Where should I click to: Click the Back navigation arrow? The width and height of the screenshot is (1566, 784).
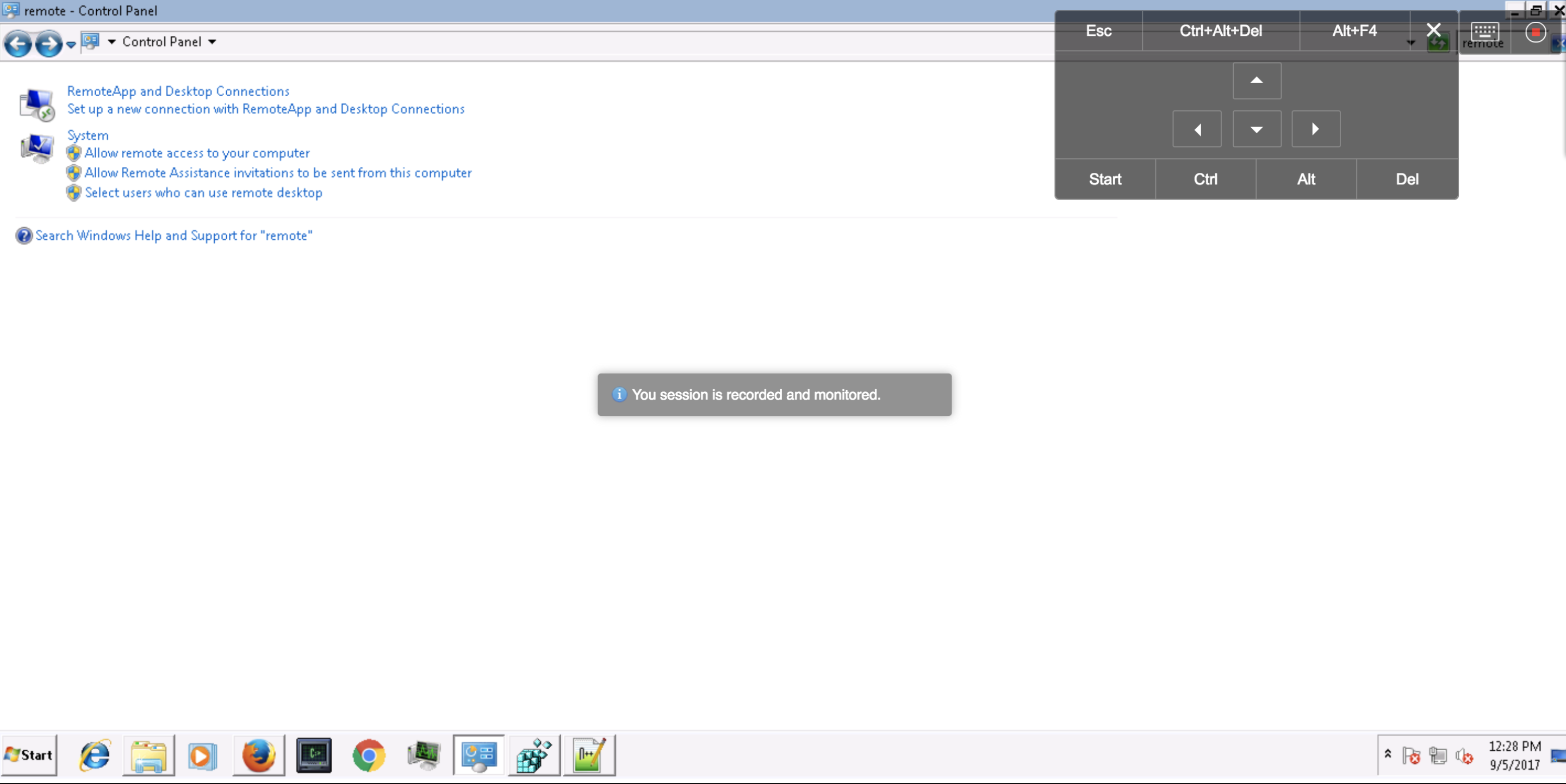click(17, 43)
